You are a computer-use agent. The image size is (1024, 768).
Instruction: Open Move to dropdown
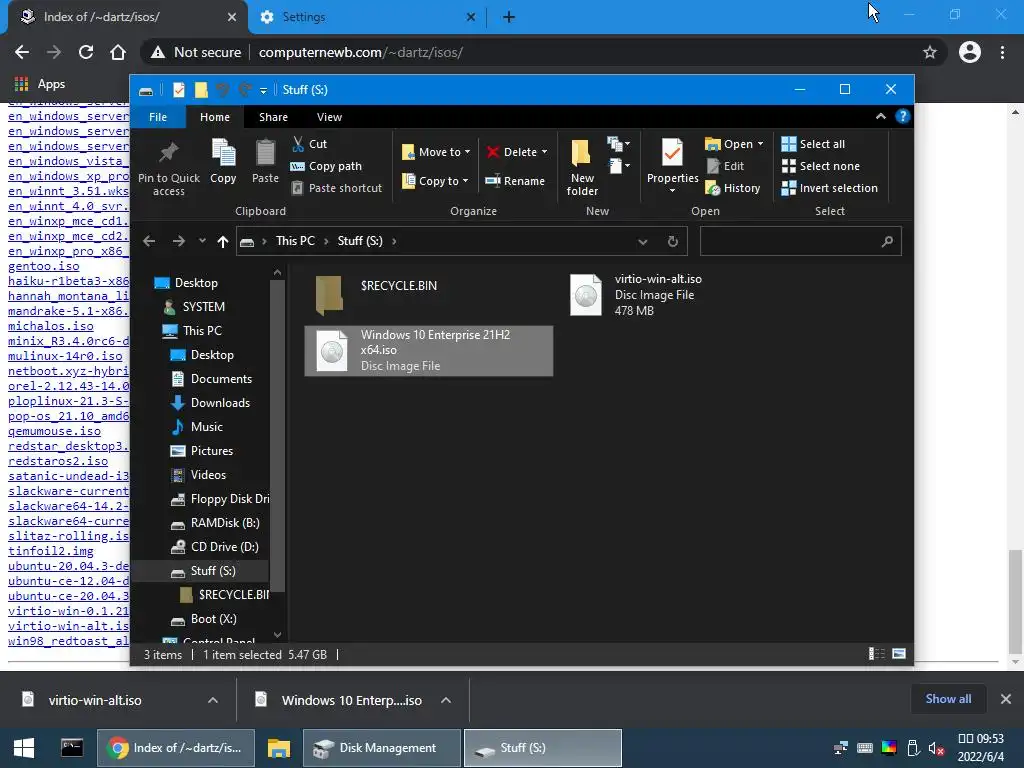436,152
